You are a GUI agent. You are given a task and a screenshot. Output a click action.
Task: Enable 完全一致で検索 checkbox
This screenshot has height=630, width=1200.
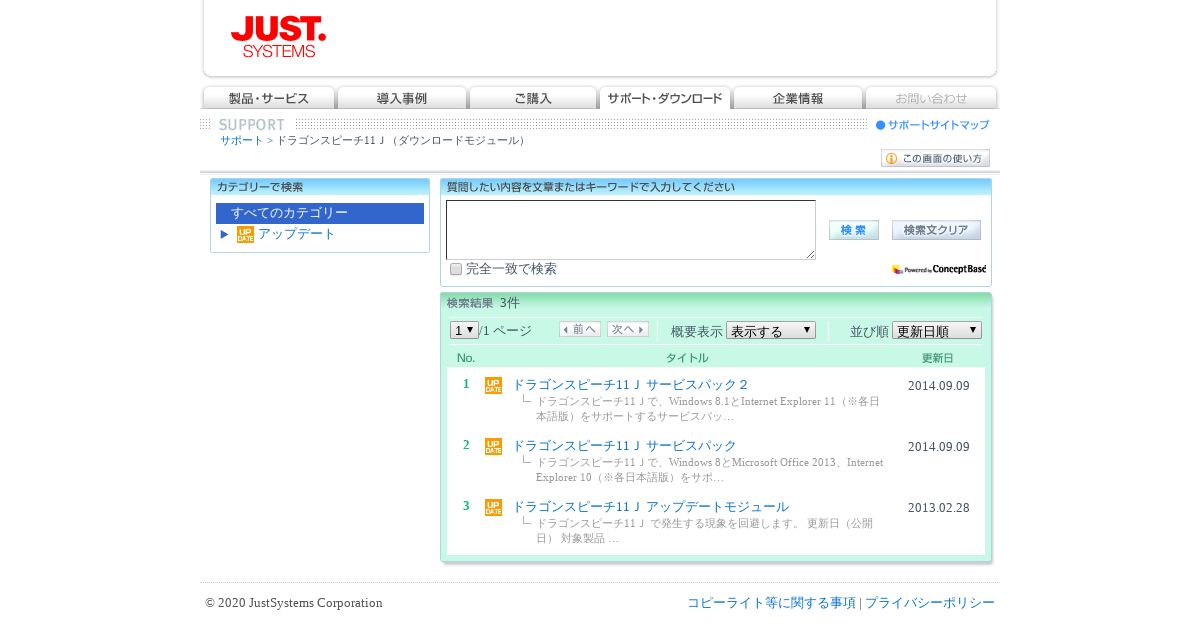pos(456,269)
